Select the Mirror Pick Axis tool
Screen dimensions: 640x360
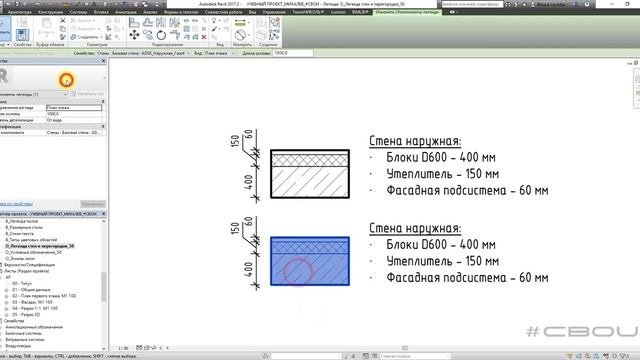click(x=161, y=22)
